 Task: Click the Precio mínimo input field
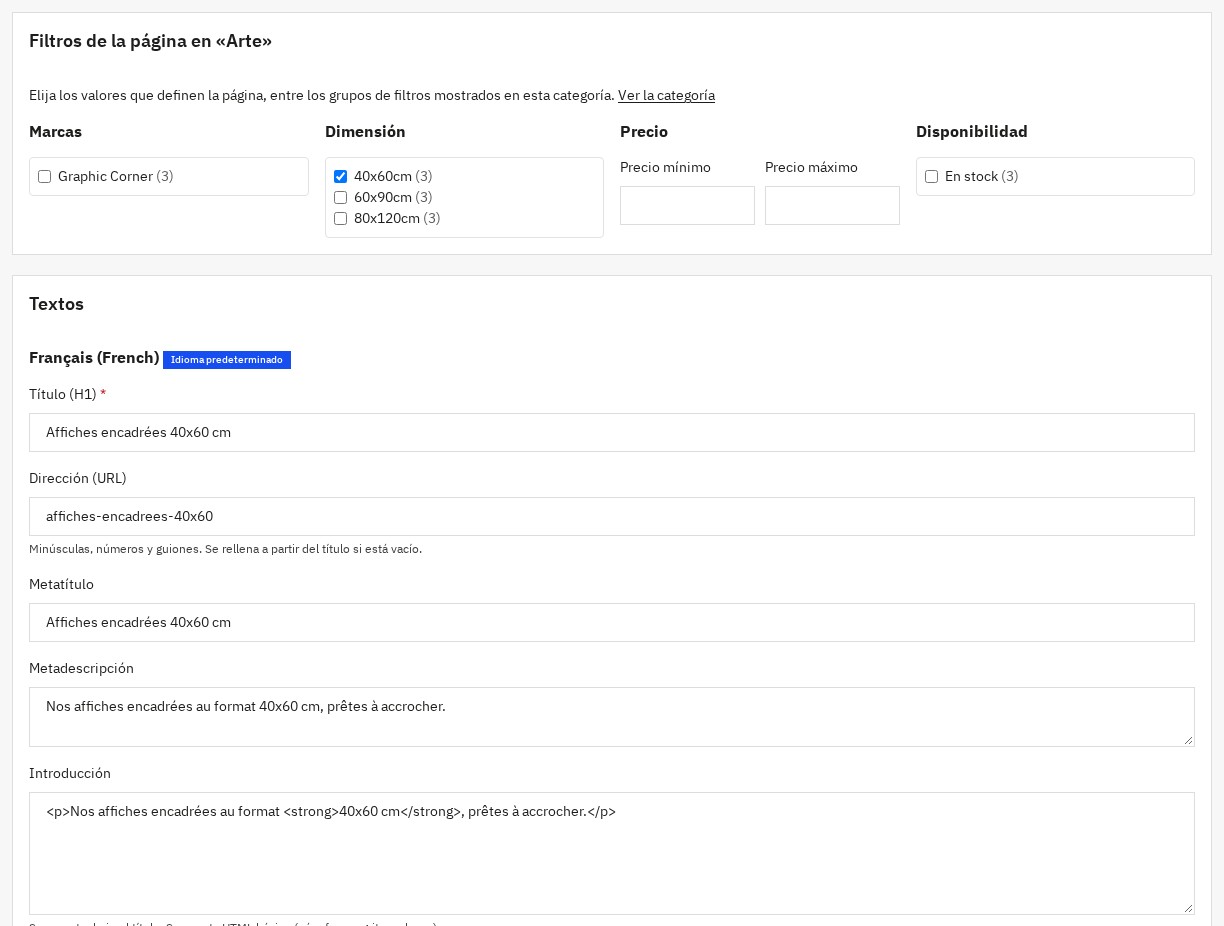tap(687, 205)
